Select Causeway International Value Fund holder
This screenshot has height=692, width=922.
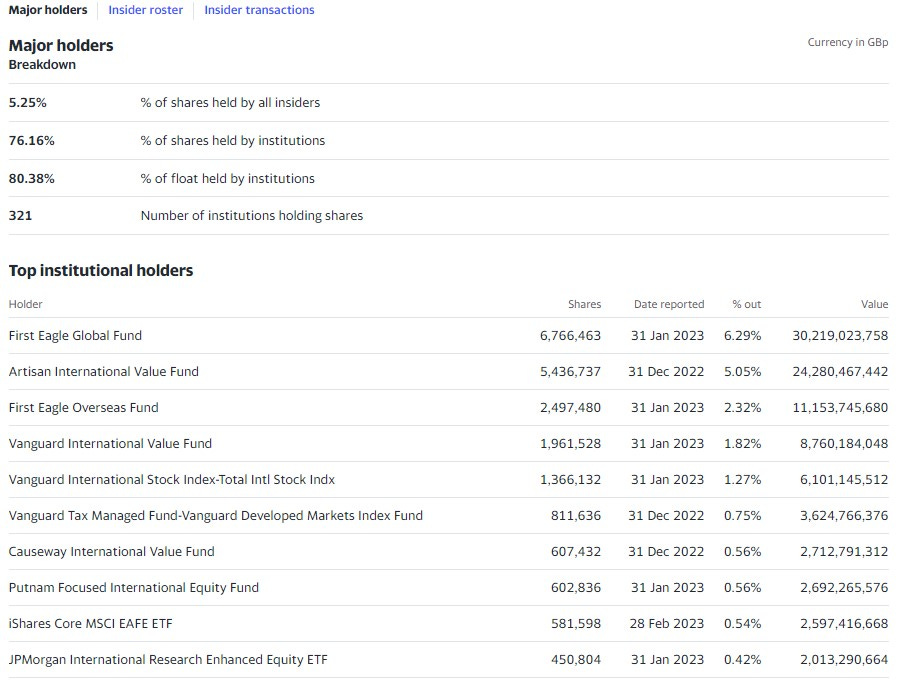pos(112,551)
